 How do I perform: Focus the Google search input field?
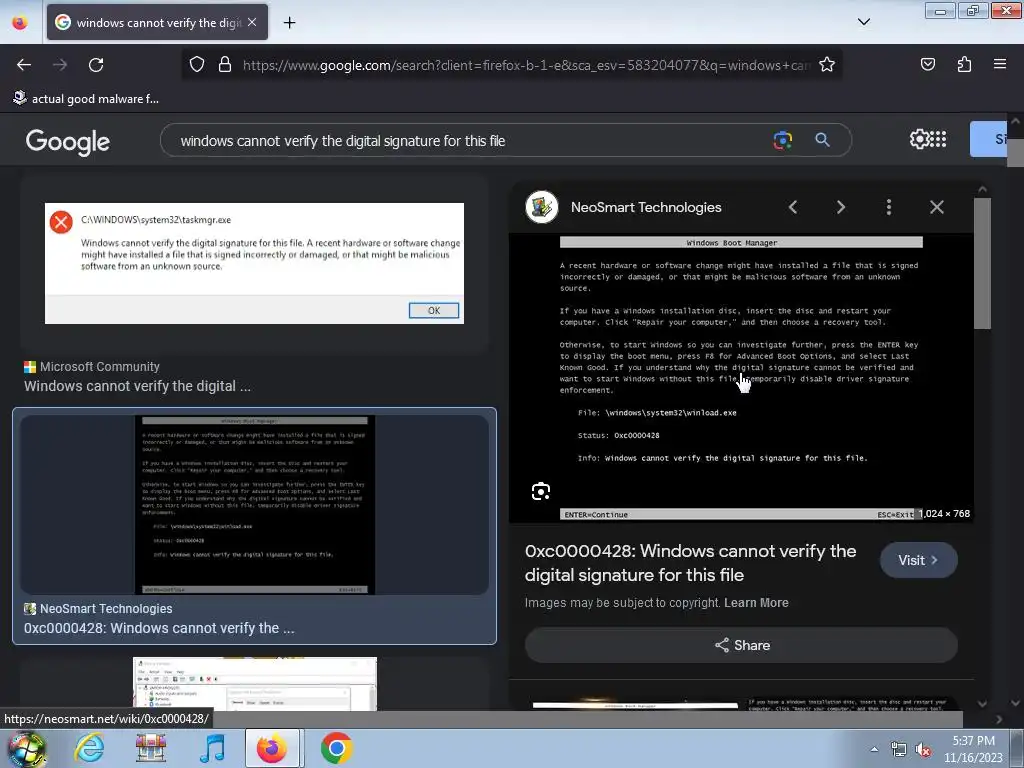[x=470, y=140]
